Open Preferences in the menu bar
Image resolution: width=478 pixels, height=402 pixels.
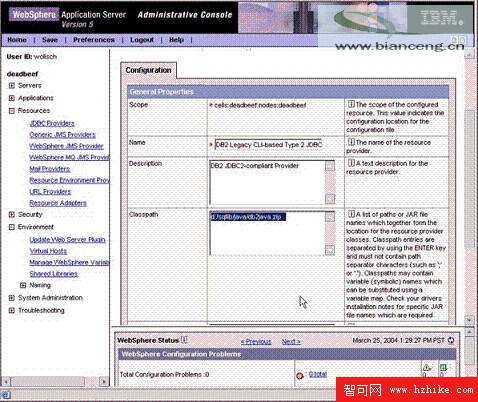point(94,40)
